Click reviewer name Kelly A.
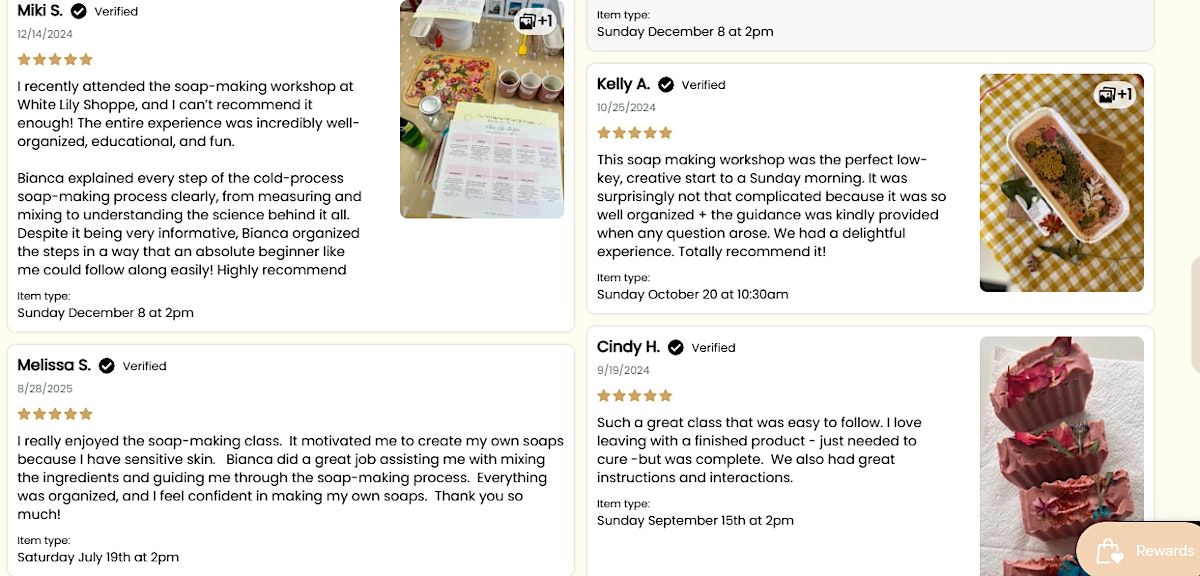 pos(623,84)
